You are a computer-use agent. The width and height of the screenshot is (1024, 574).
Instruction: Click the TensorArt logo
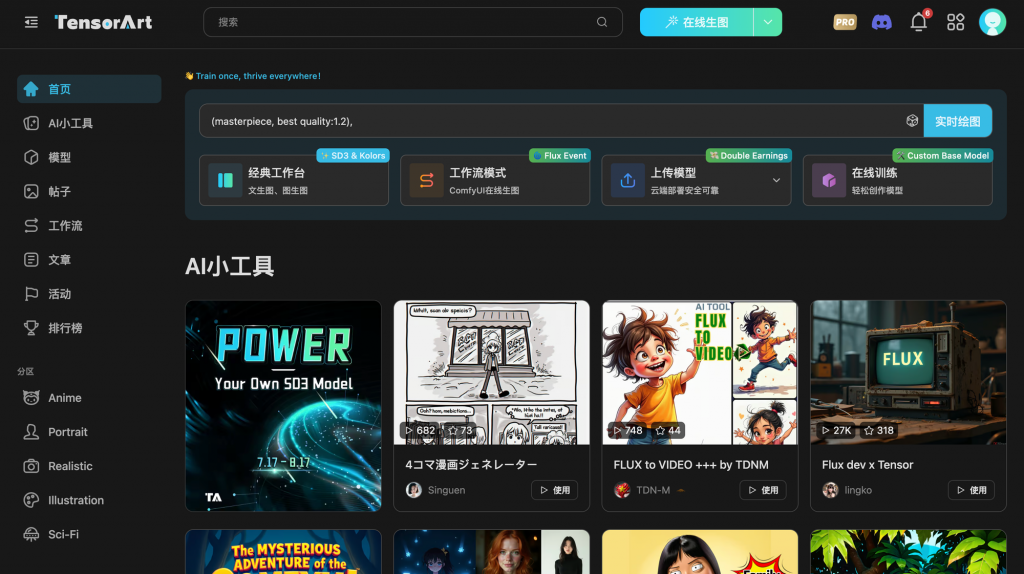click(x=103, y=22)
